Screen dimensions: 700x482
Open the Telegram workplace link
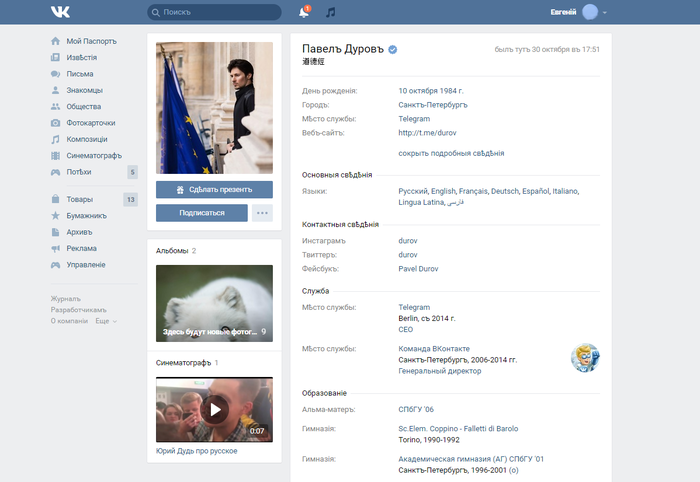414,119
